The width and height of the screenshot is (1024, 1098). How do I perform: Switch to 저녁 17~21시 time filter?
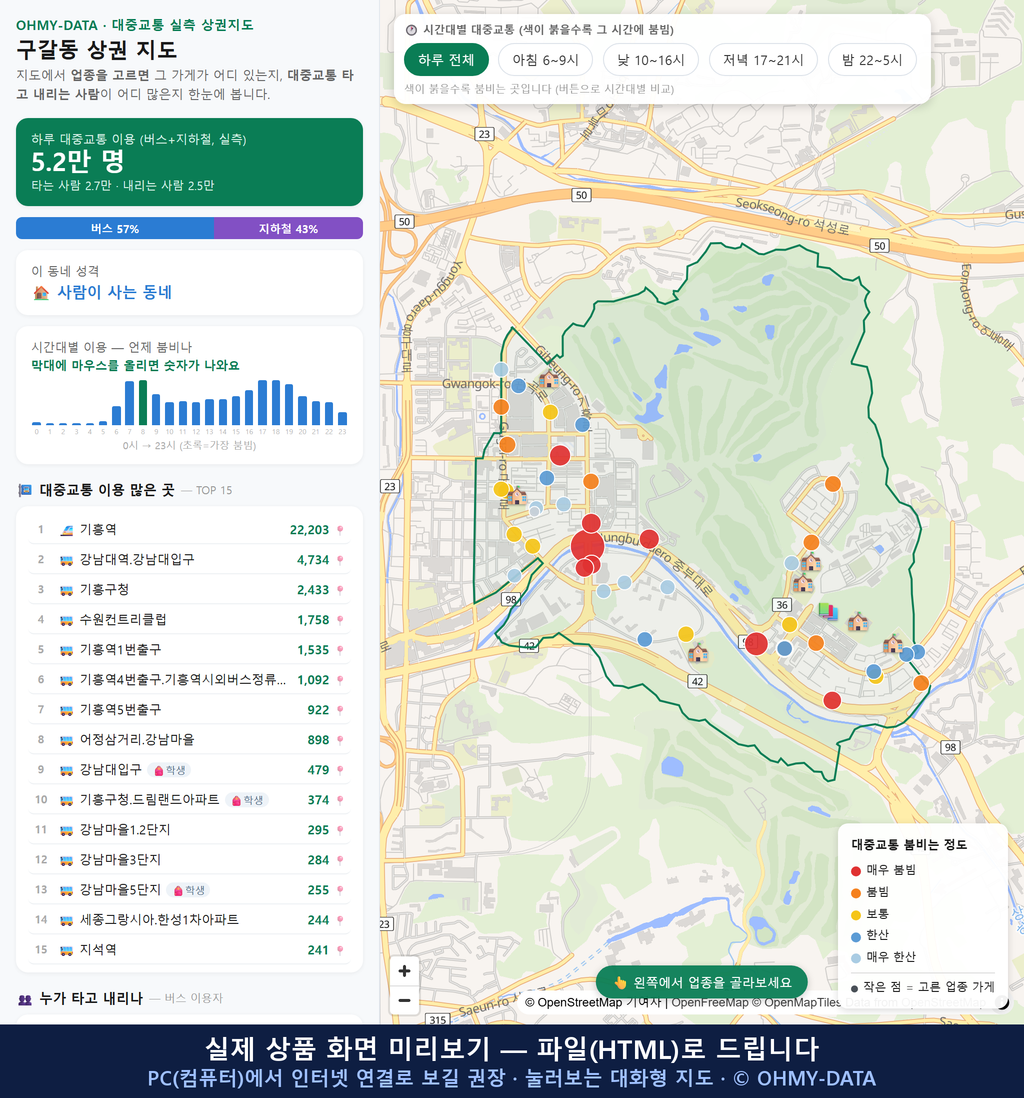pos(763,60)
